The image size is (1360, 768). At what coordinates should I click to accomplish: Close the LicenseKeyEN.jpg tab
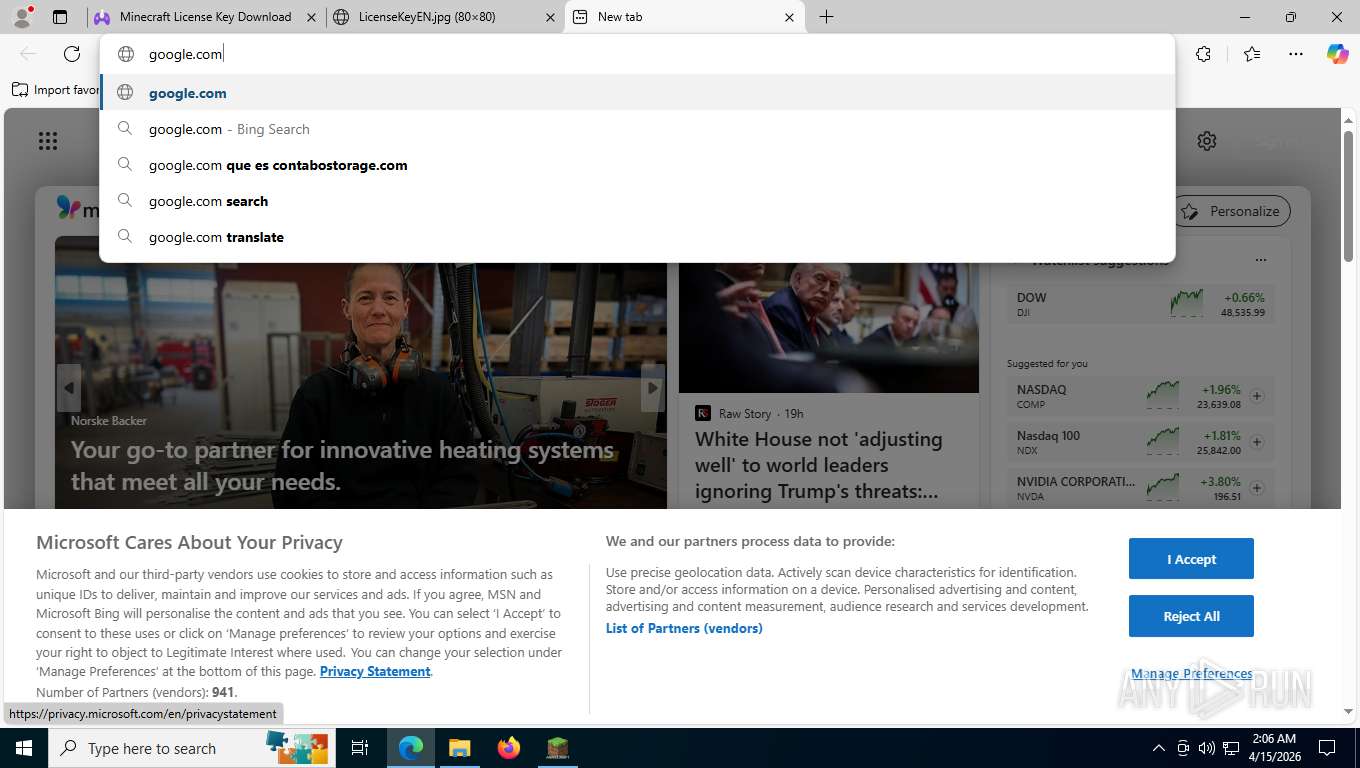(550, 17)
